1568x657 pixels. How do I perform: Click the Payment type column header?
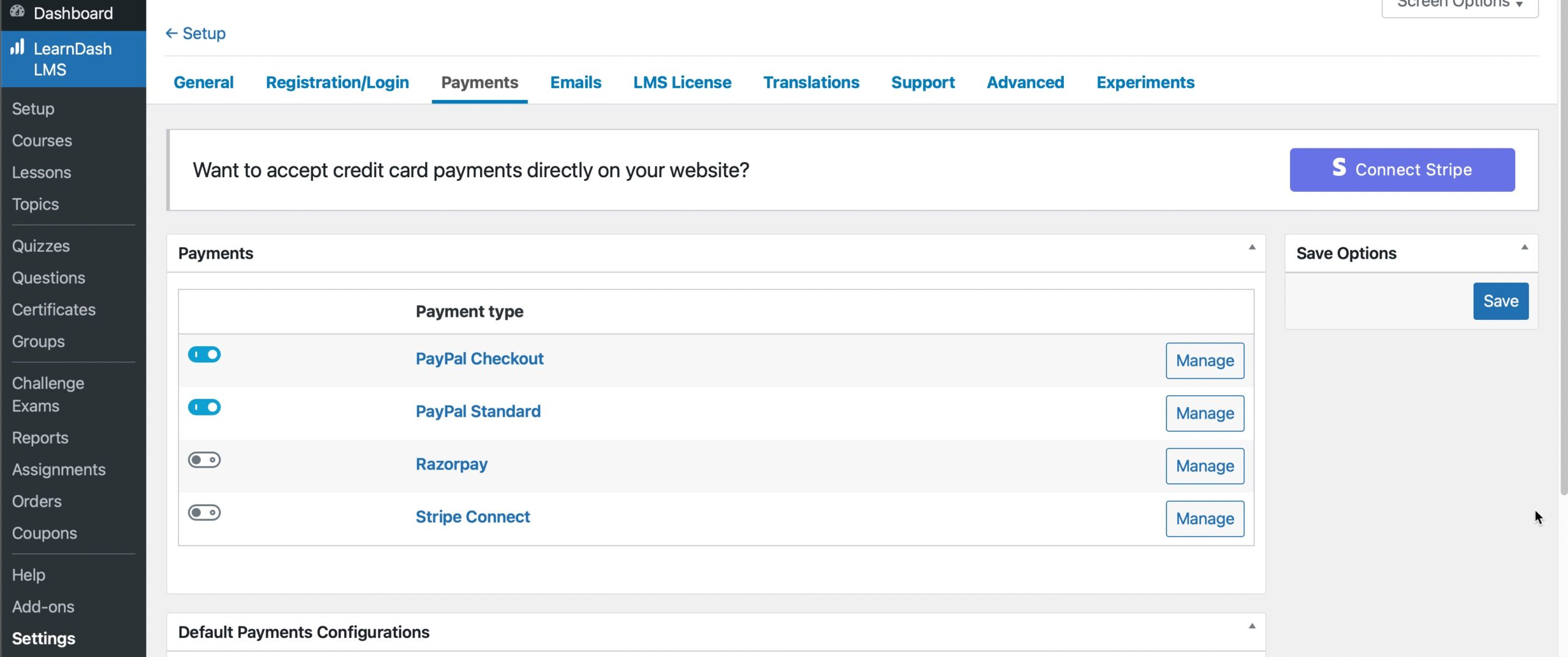pos(469,311)
